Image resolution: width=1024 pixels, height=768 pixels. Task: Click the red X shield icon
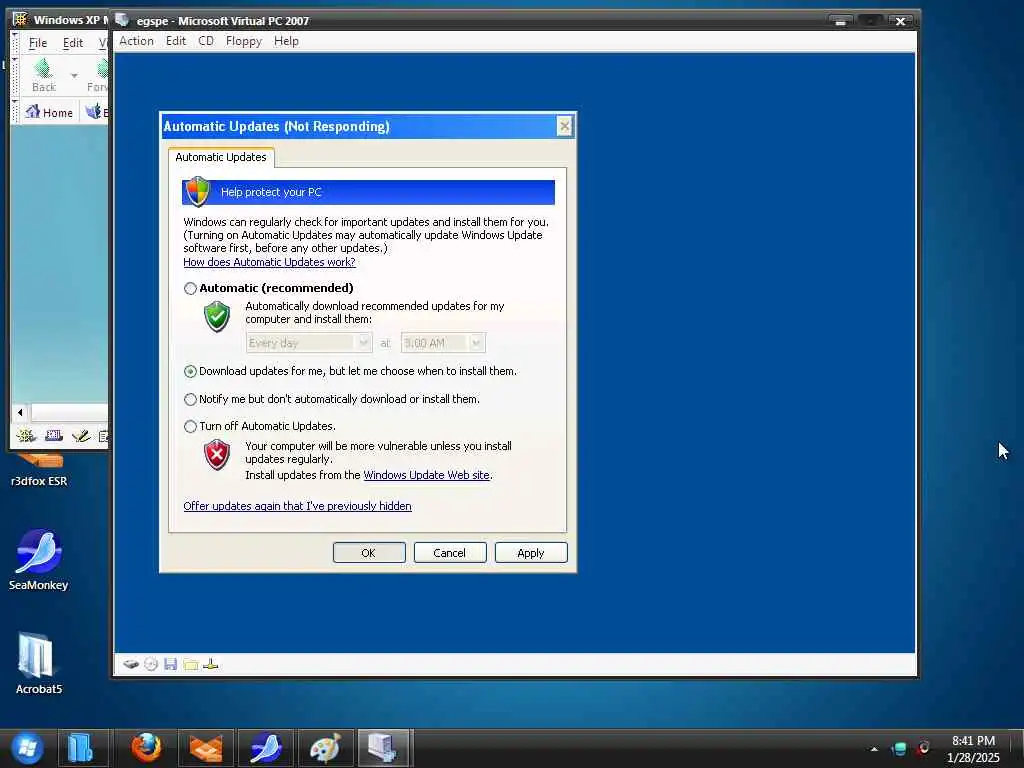(217, 455)
